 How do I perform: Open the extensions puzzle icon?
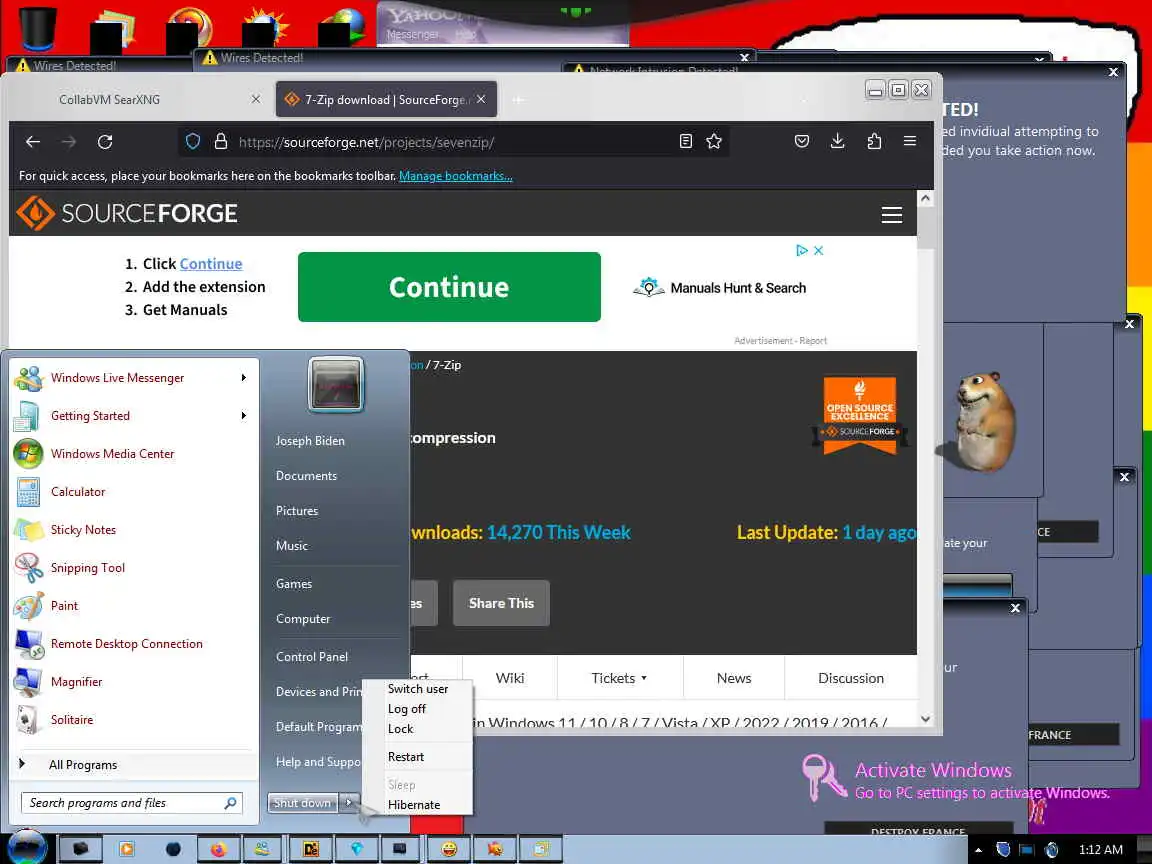click(x=874, y=141)
